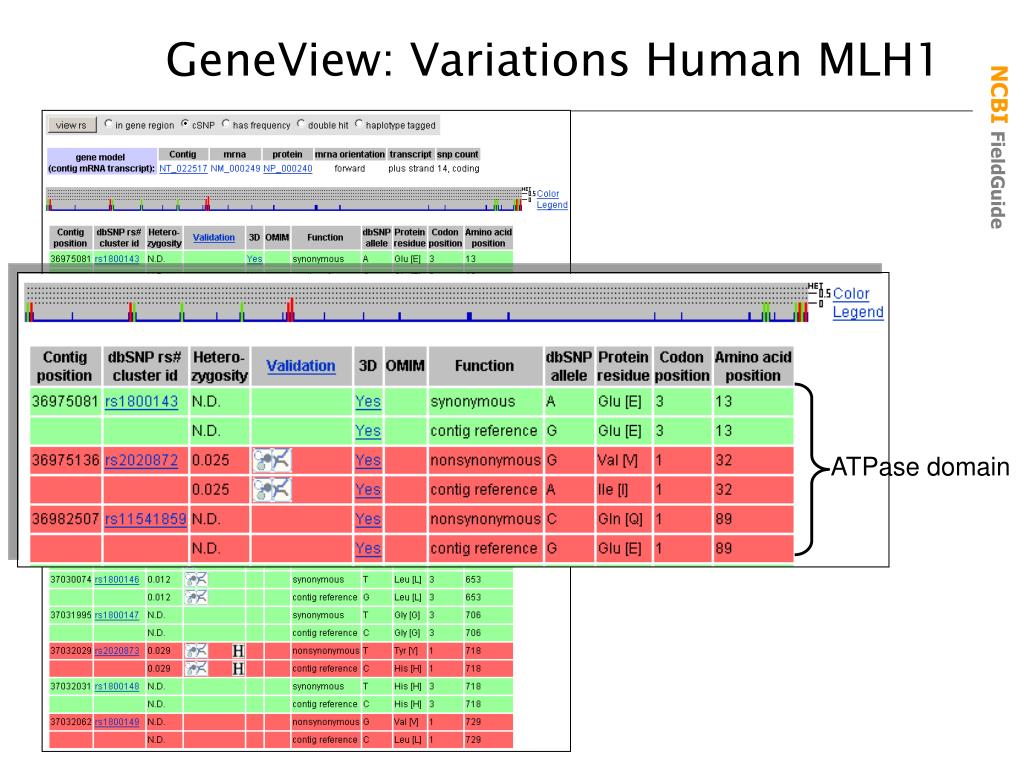
Task: Click contig position cell 37032029
Action: pyautogui.click(x=71, y=650)
